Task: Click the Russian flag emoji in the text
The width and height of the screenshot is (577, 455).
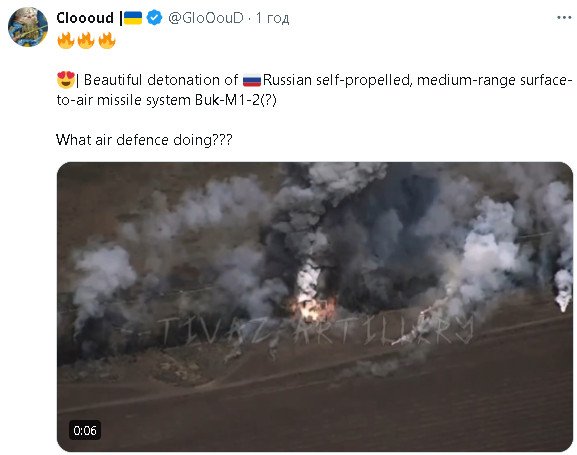Action: click(x=252, y=80)
